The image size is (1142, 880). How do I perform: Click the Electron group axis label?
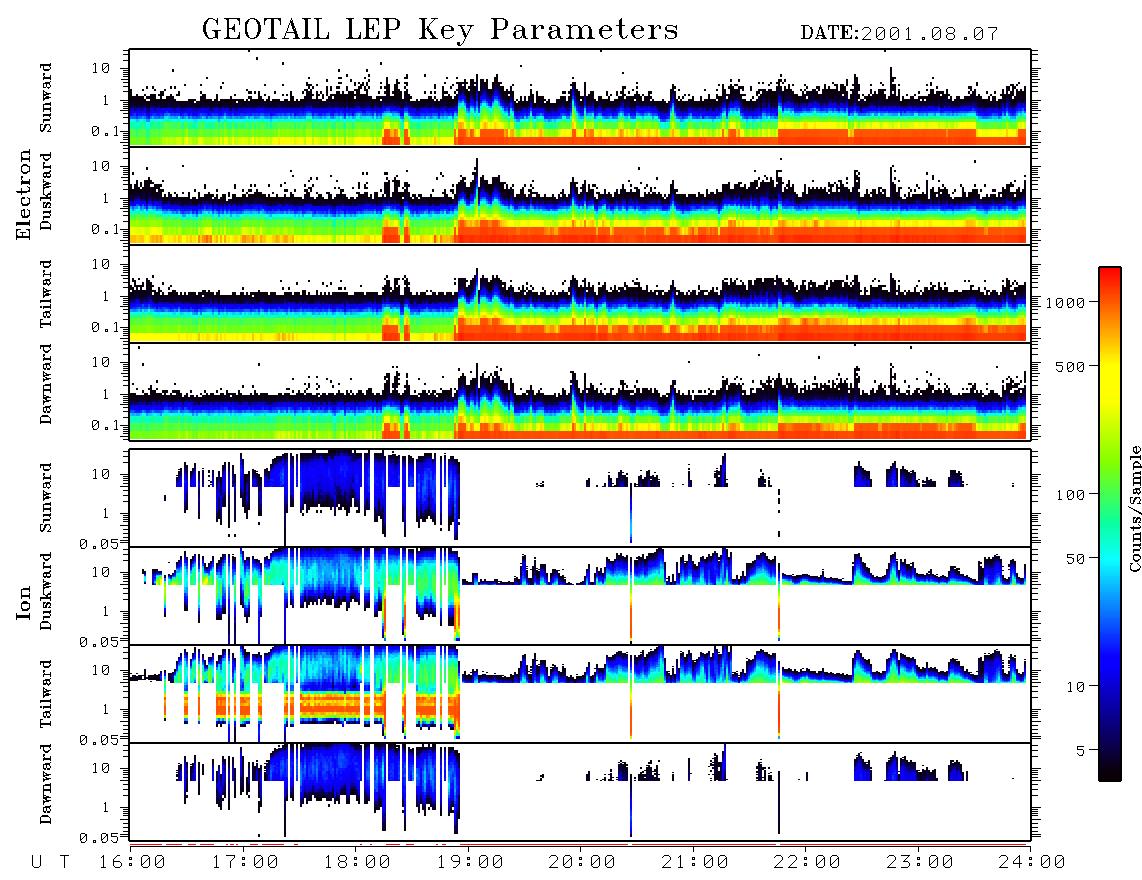click(x=24, y=195)
